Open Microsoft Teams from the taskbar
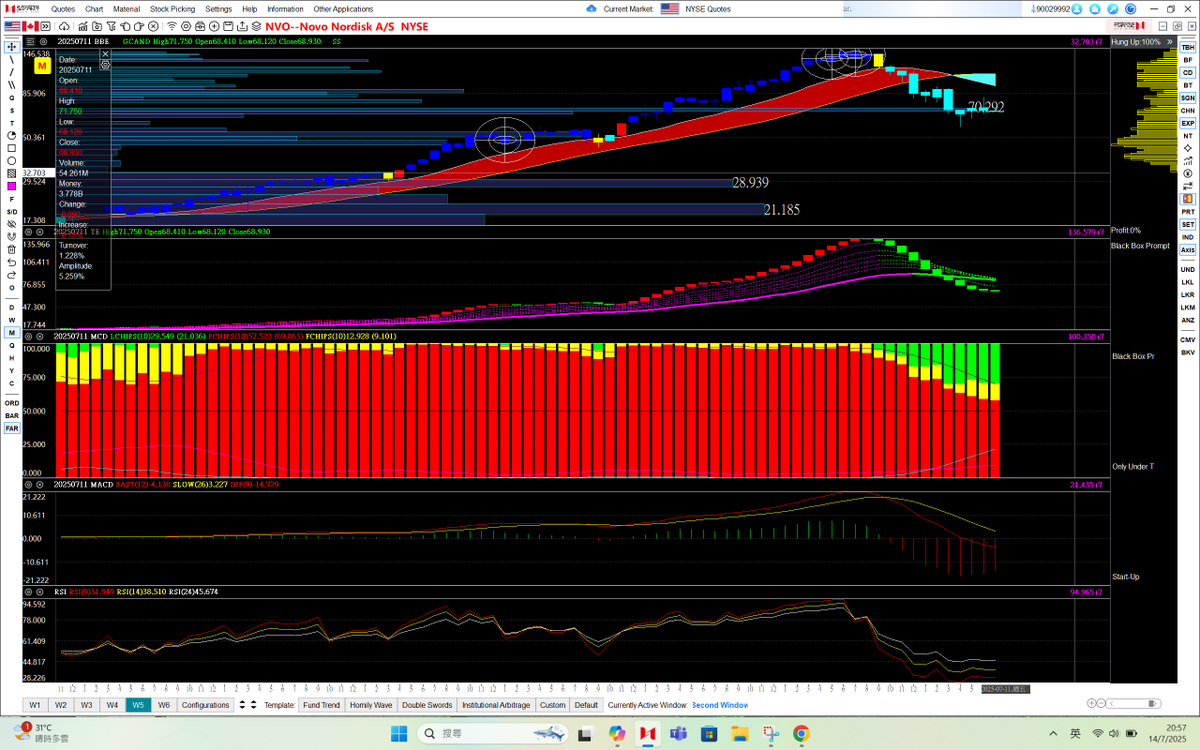This screenshot has width=1200, height=750. pyautogui.click(x=678, y=733)
